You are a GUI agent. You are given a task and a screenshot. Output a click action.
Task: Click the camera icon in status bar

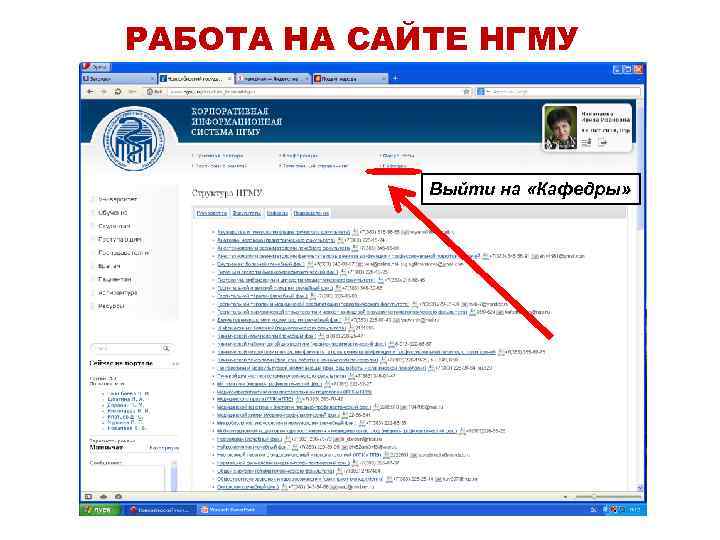(x=118, y=496)
